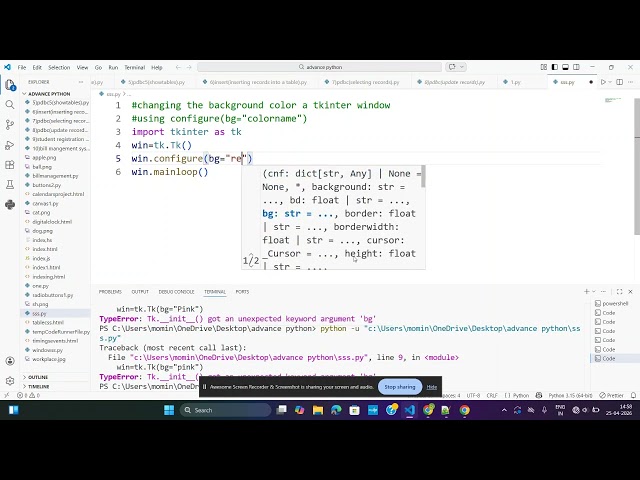The height and width of the screenshot is (480, 640).
Task: Open the Testing flask view
Action: (x=10, y=184)
